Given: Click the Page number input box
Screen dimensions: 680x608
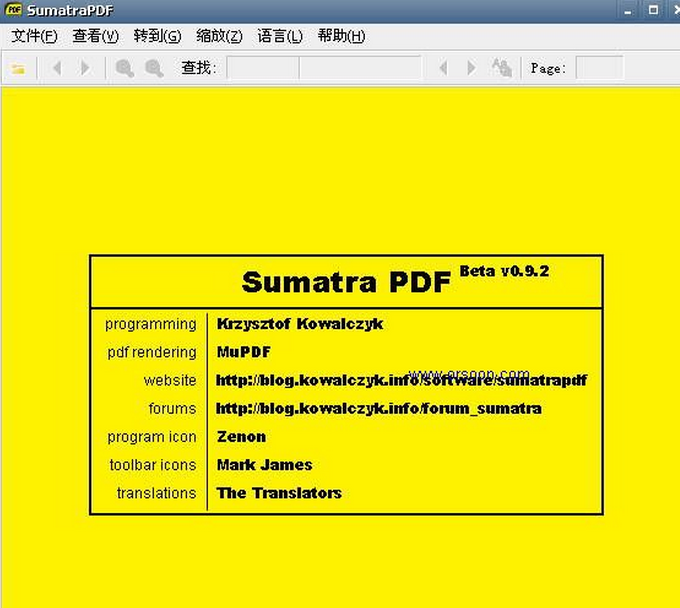Looking at the screenshot, I should (x=600, y=68).
